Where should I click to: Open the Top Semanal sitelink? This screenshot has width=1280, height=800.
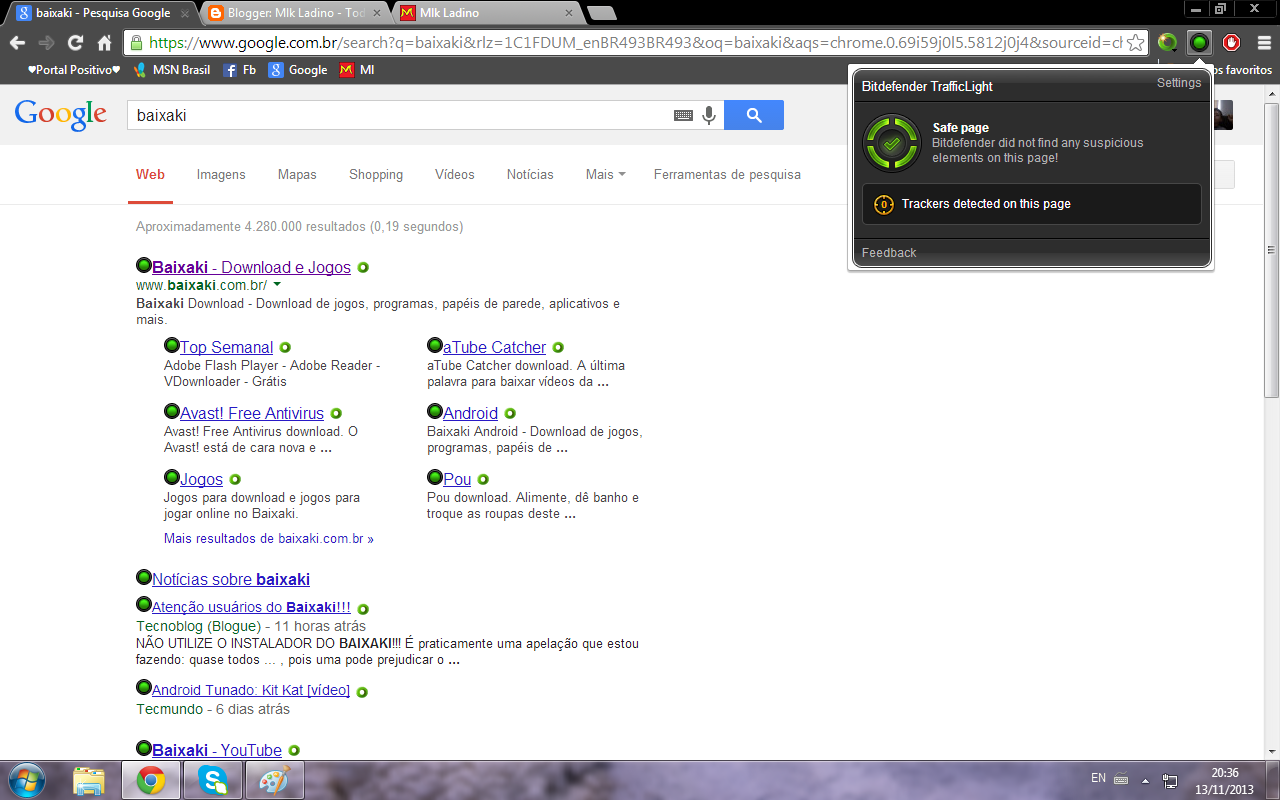[226, 347]
